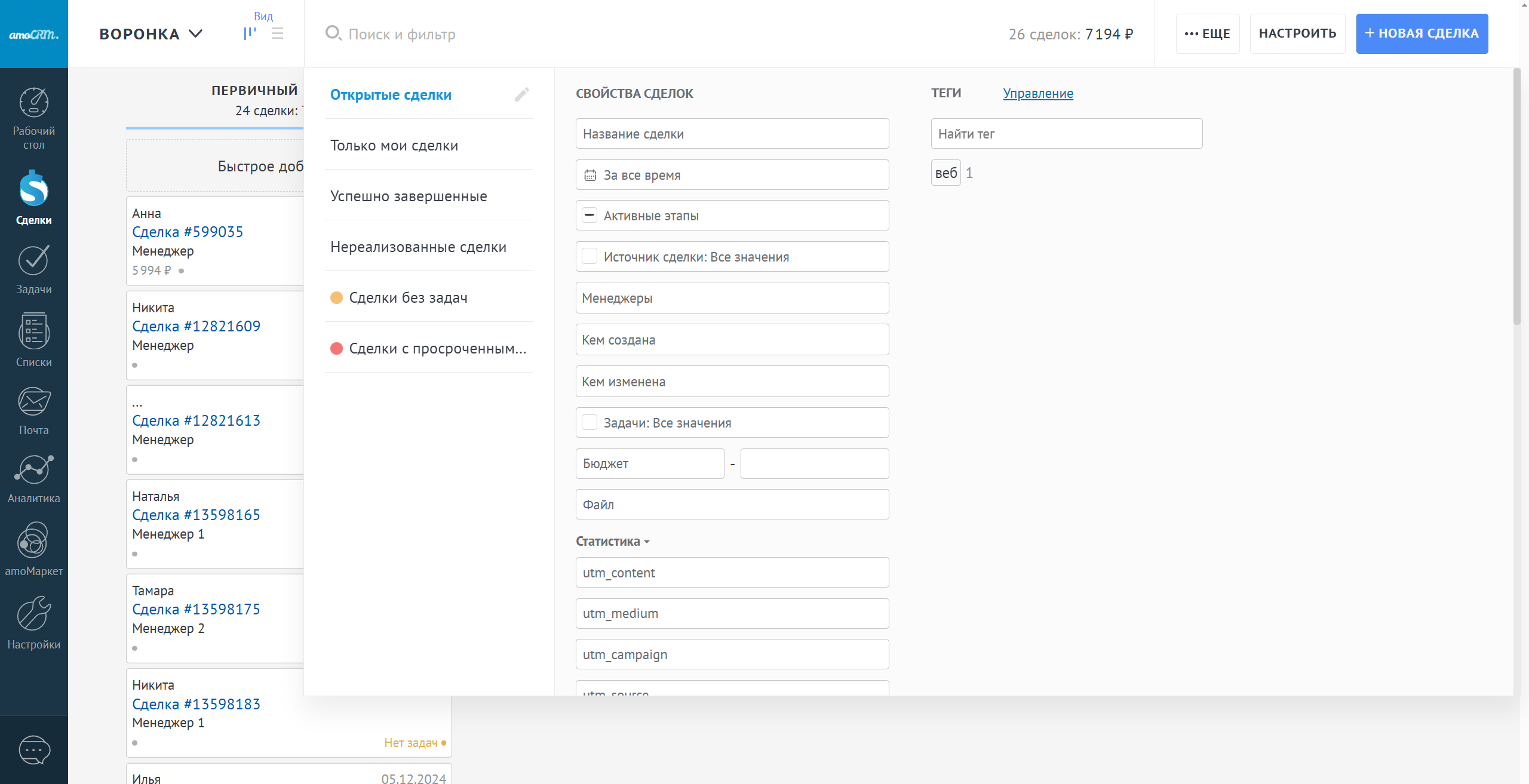Check the Источник сделки checkbox
Screen dimensions: 1529x784
pyautogui.click(x=590, y=257)
